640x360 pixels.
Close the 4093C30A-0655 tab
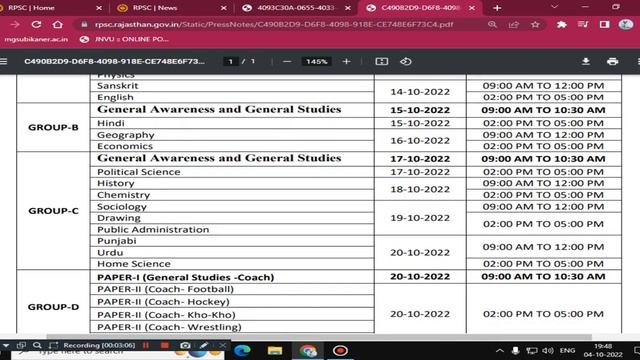click(x=348, y=8)
